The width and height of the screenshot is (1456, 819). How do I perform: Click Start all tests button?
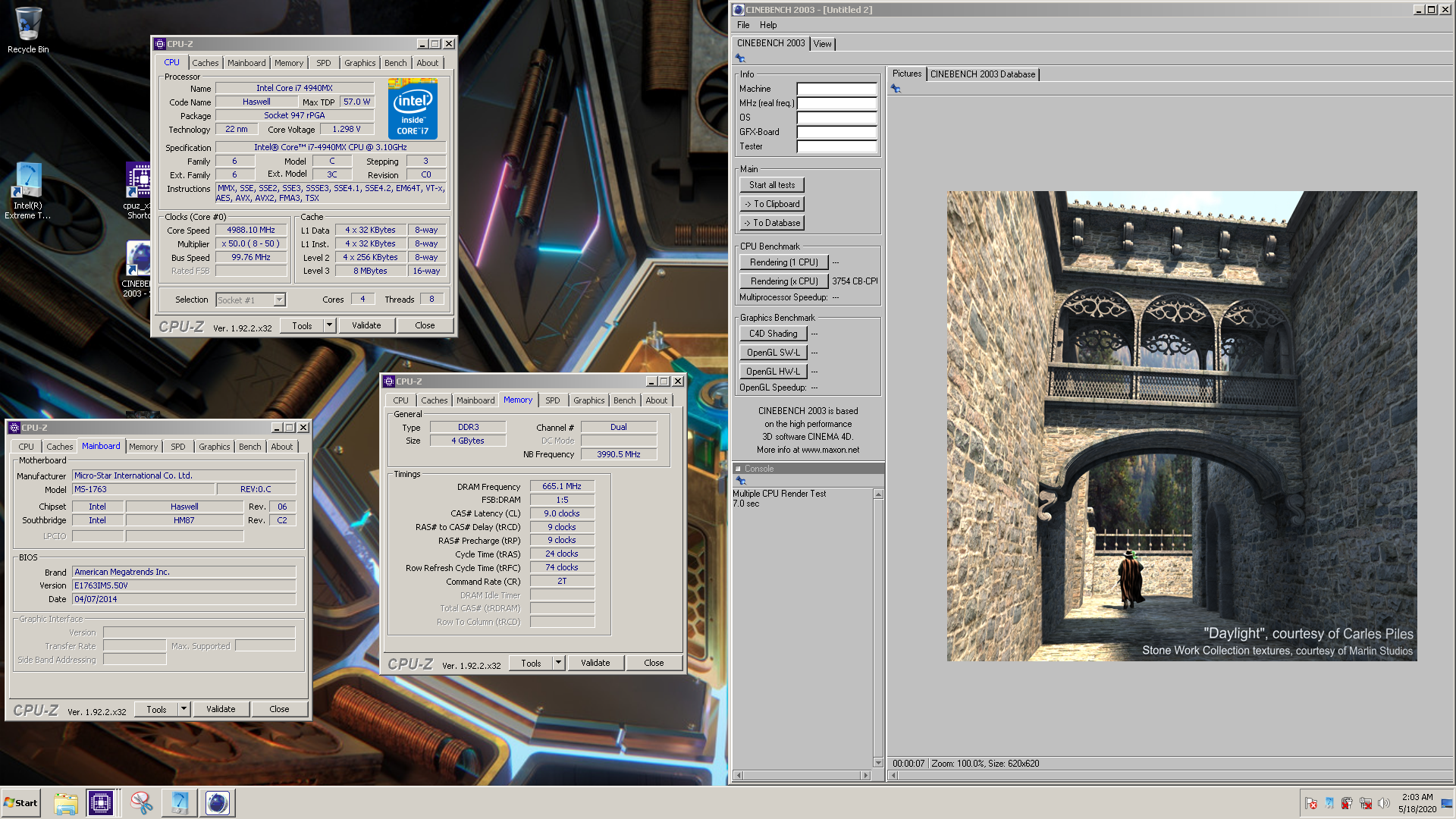click(x=772, y=185)
